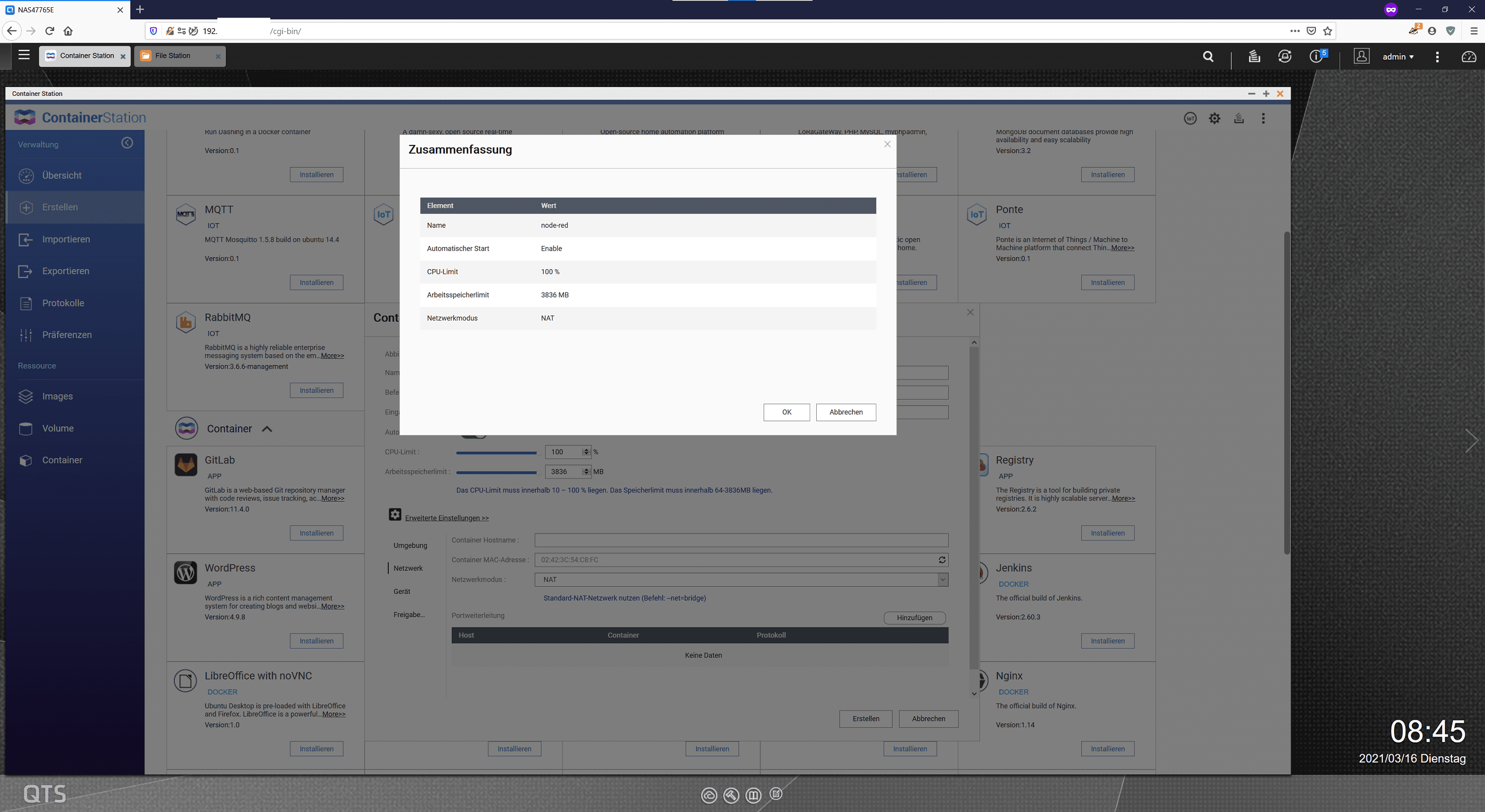
Task: Open More link for Ponte description
Action: [1123, 248]
